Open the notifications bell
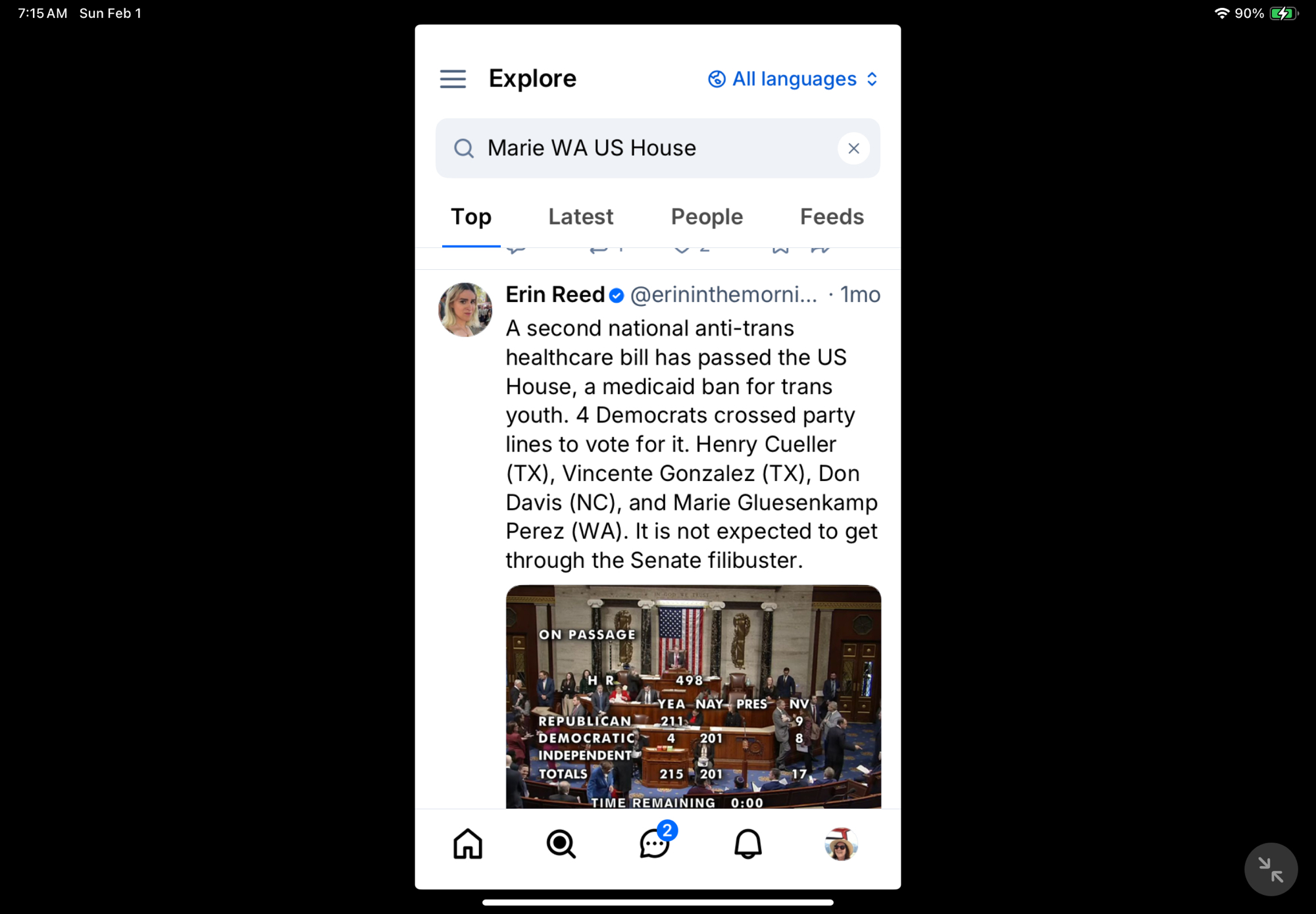Image resolution: width=1316 pixels, height=914 pixels. click(x=747, y=844)
